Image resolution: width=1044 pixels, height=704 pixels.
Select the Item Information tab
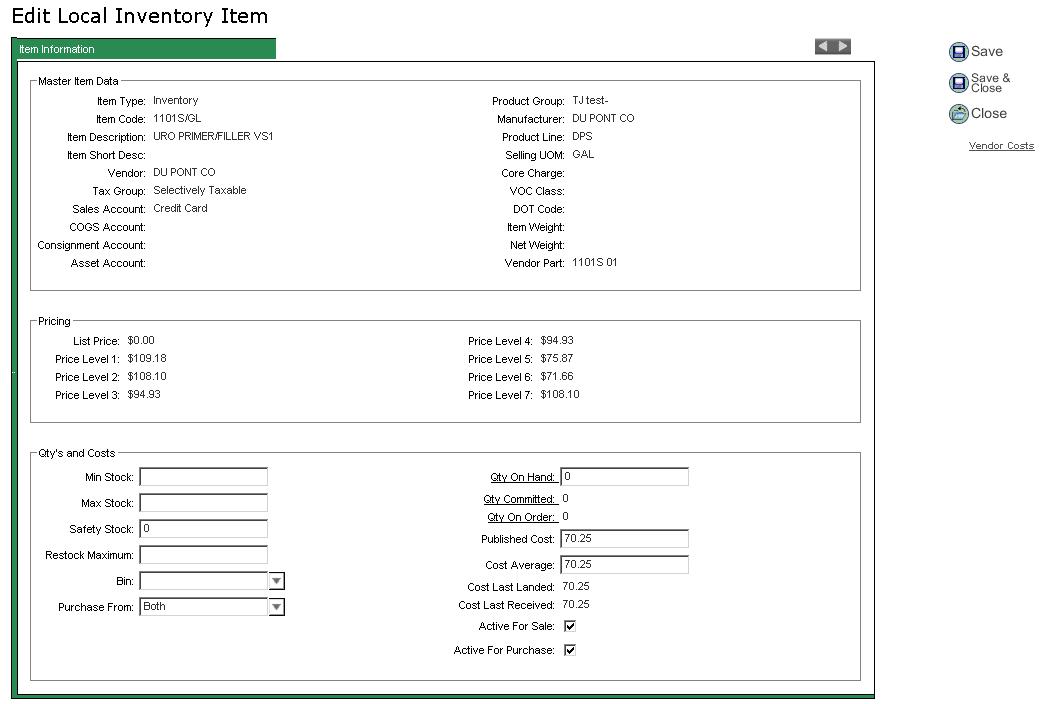click(x=145, y=49)
